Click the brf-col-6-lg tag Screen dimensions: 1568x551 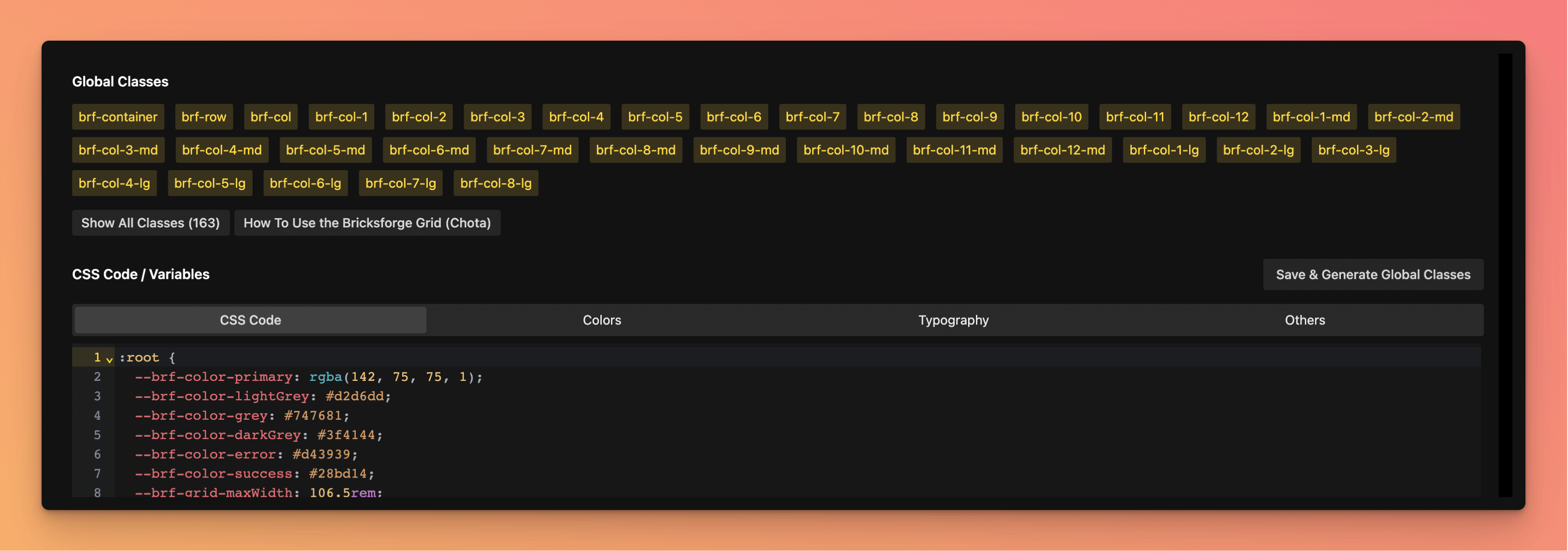[x=306, y=183]
